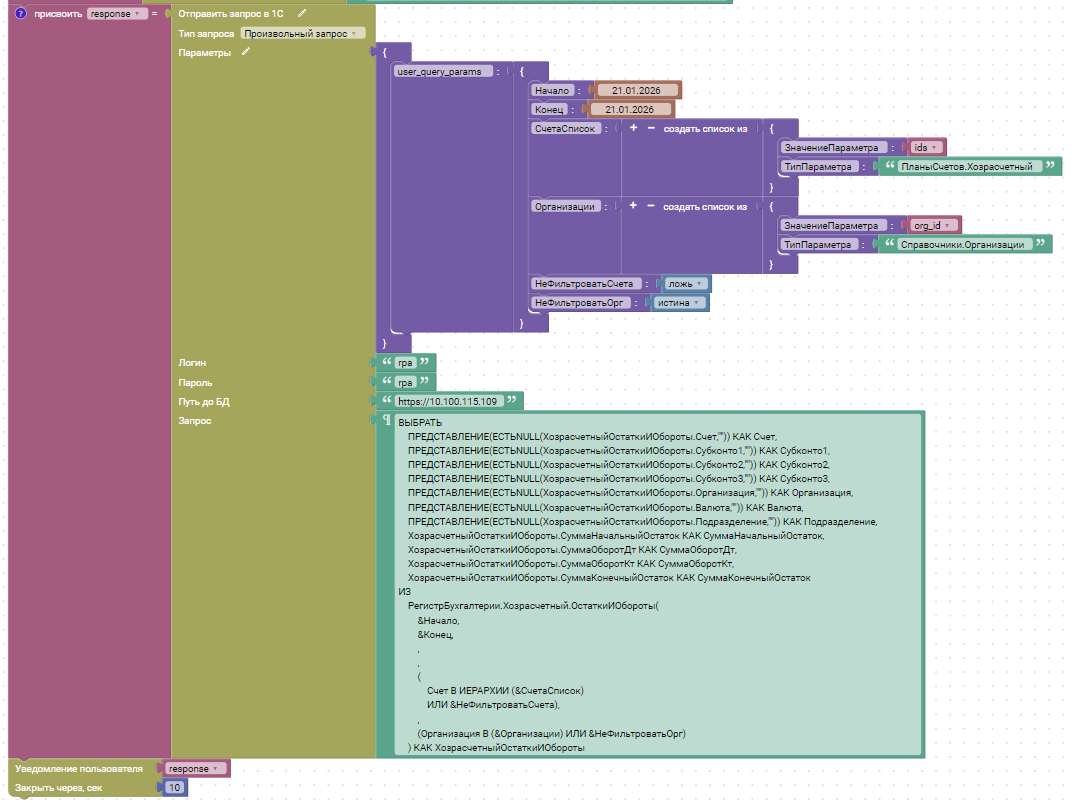Open 'response' variable dropdown in присвоить block

click(x=117, y=14)
